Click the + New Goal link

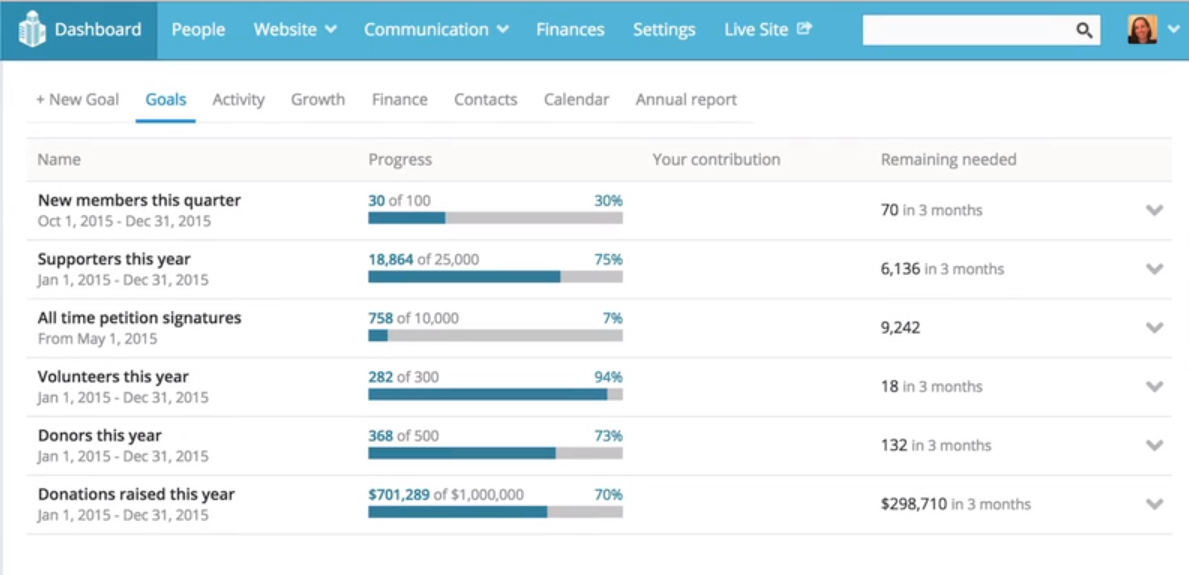(77, 100)
